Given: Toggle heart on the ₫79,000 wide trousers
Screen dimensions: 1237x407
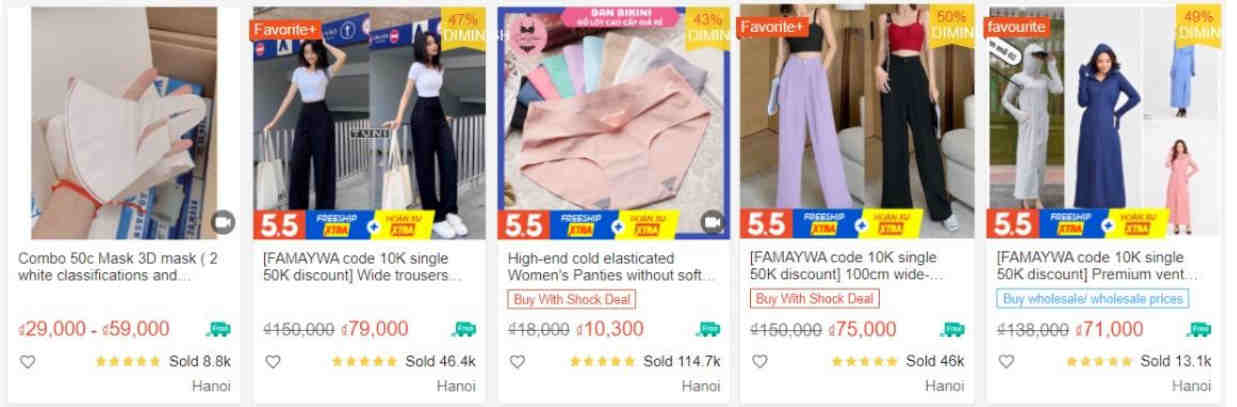Looking at the screenshot, I should click(272, 362).
